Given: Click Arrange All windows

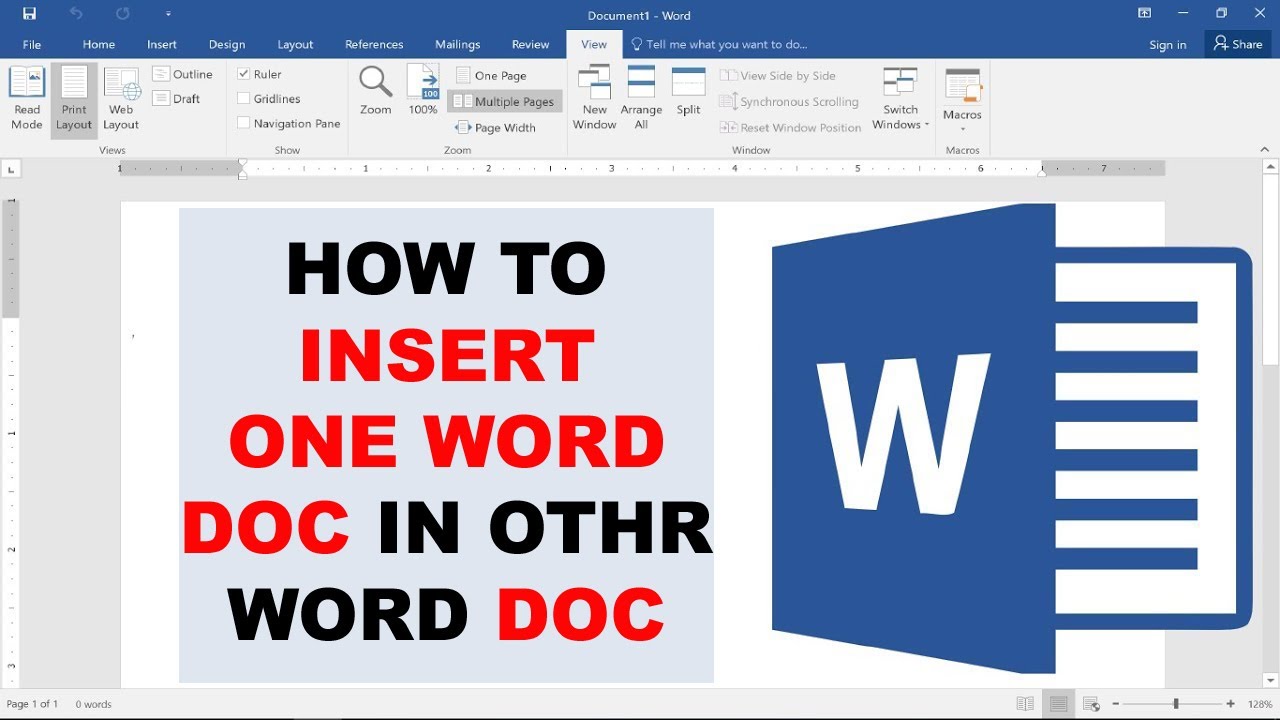Looking at the screenshot, I should coord(641,98).
